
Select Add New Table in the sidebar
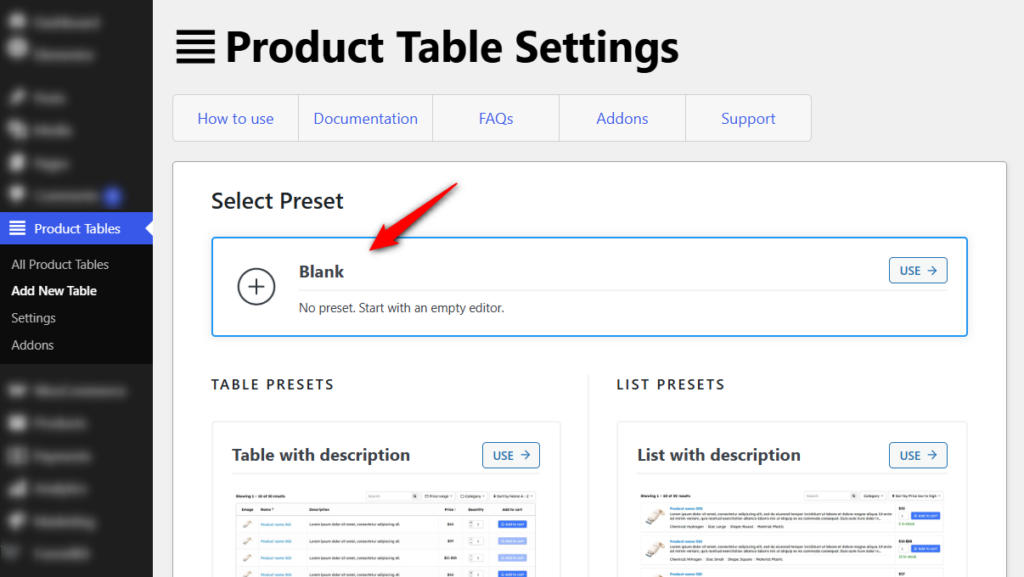tap(54, 291)
